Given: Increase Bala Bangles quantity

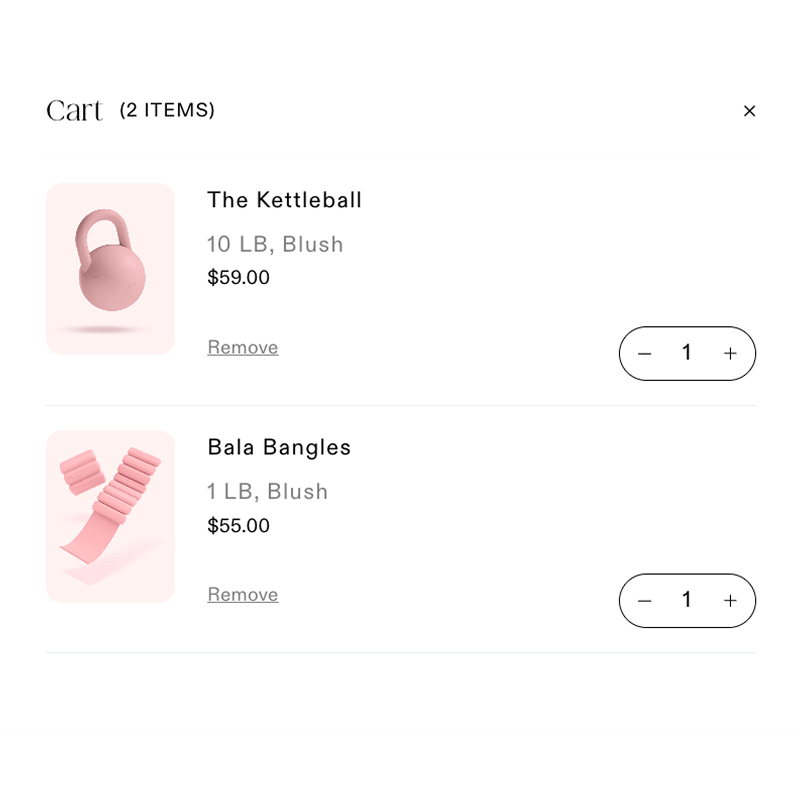Looking at the screenshot, I should pyautogui.click(x=730, y=601).
